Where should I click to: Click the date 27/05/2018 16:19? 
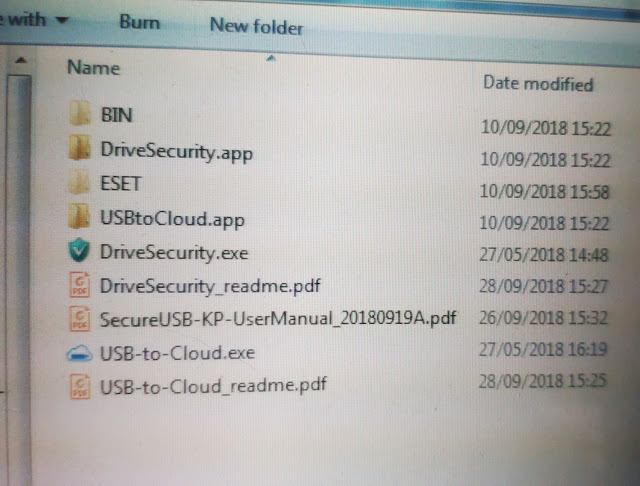543,349
